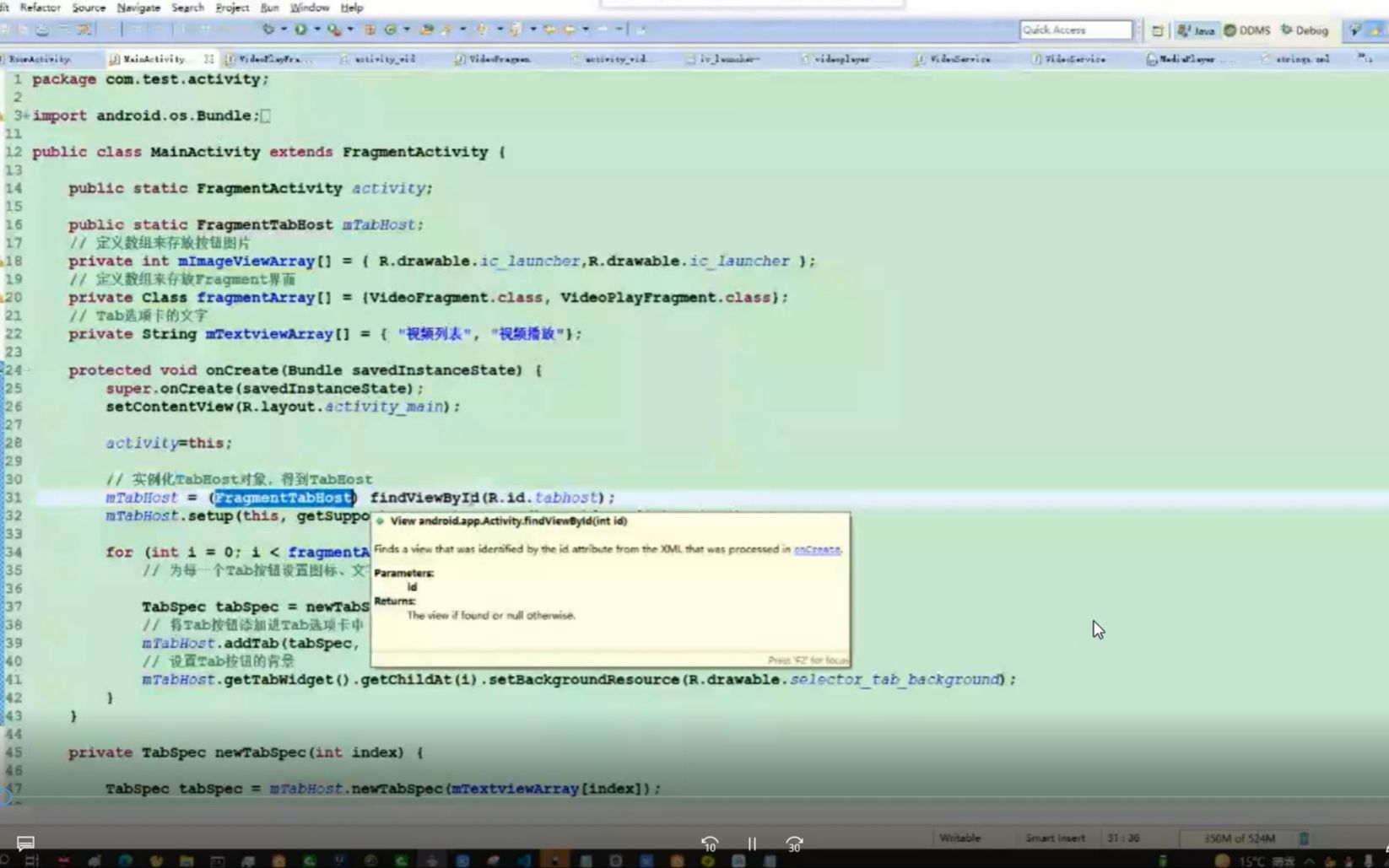Open the Refactor menu

[40, 8]
